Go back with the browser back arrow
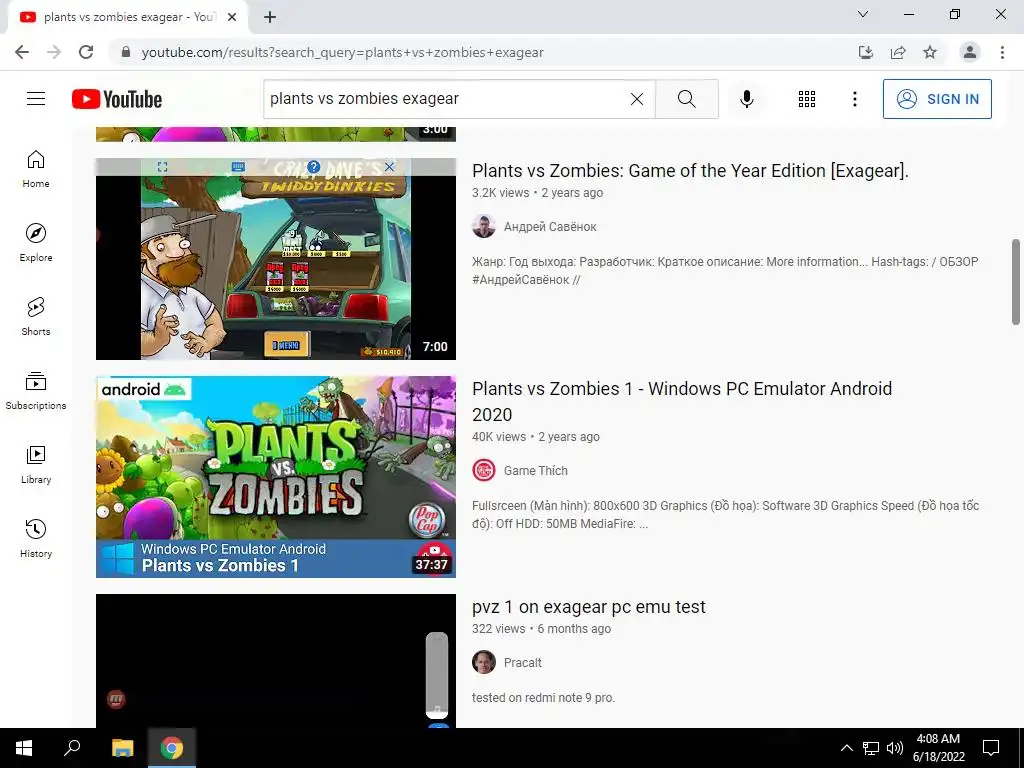The height and width of the screenshot is (768, 1024). [22, 52]
